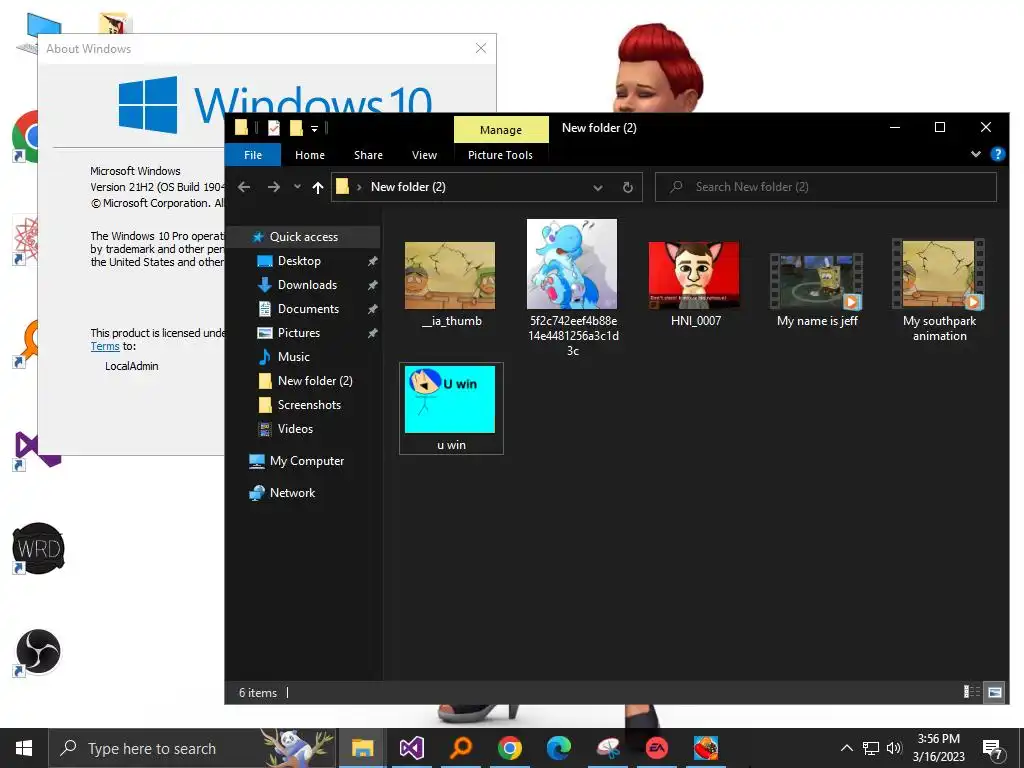Image resolution: width=1024 pixels, height=768 pixels.
Task: Click the Terms link in About Windows
Action: tap(104, 347)
